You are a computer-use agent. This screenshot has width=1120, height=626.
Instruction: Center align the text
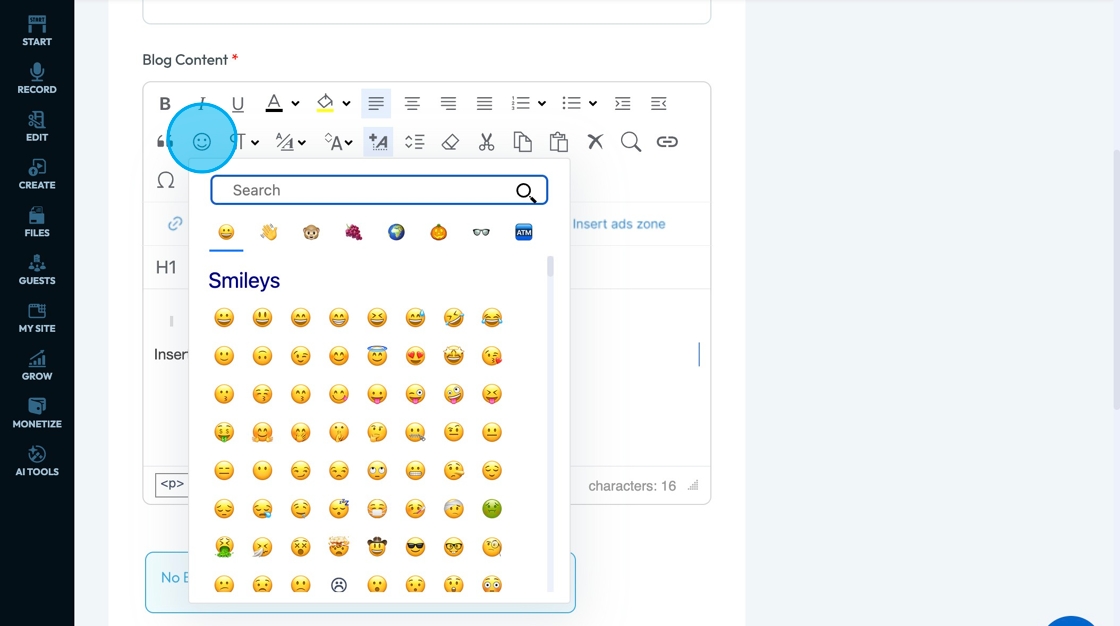tap(412, 104)
